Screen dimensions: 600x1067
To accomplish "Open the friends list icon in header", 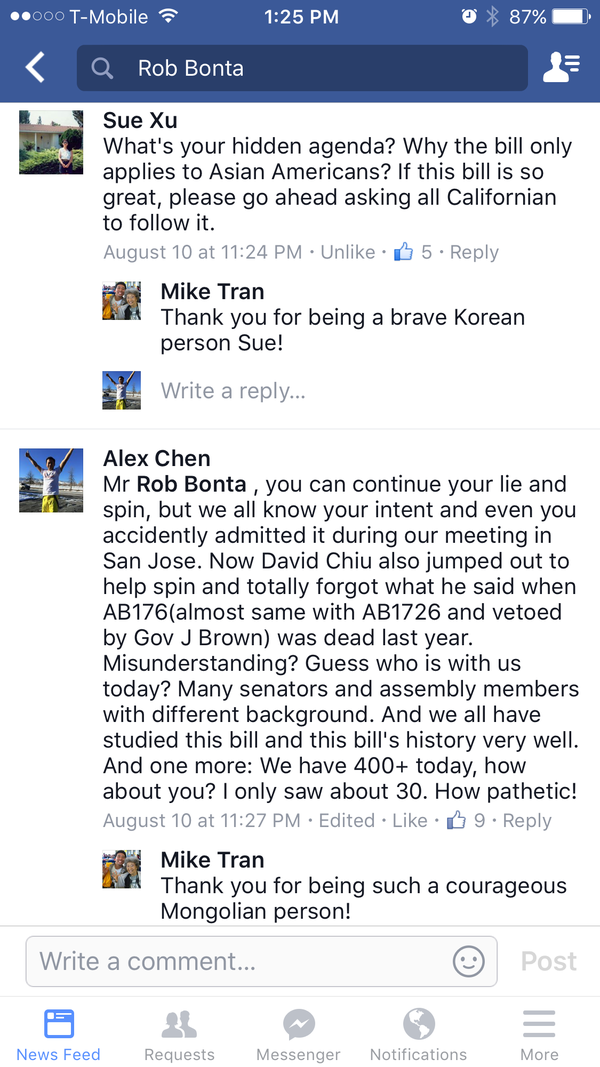I will point(560,68).
